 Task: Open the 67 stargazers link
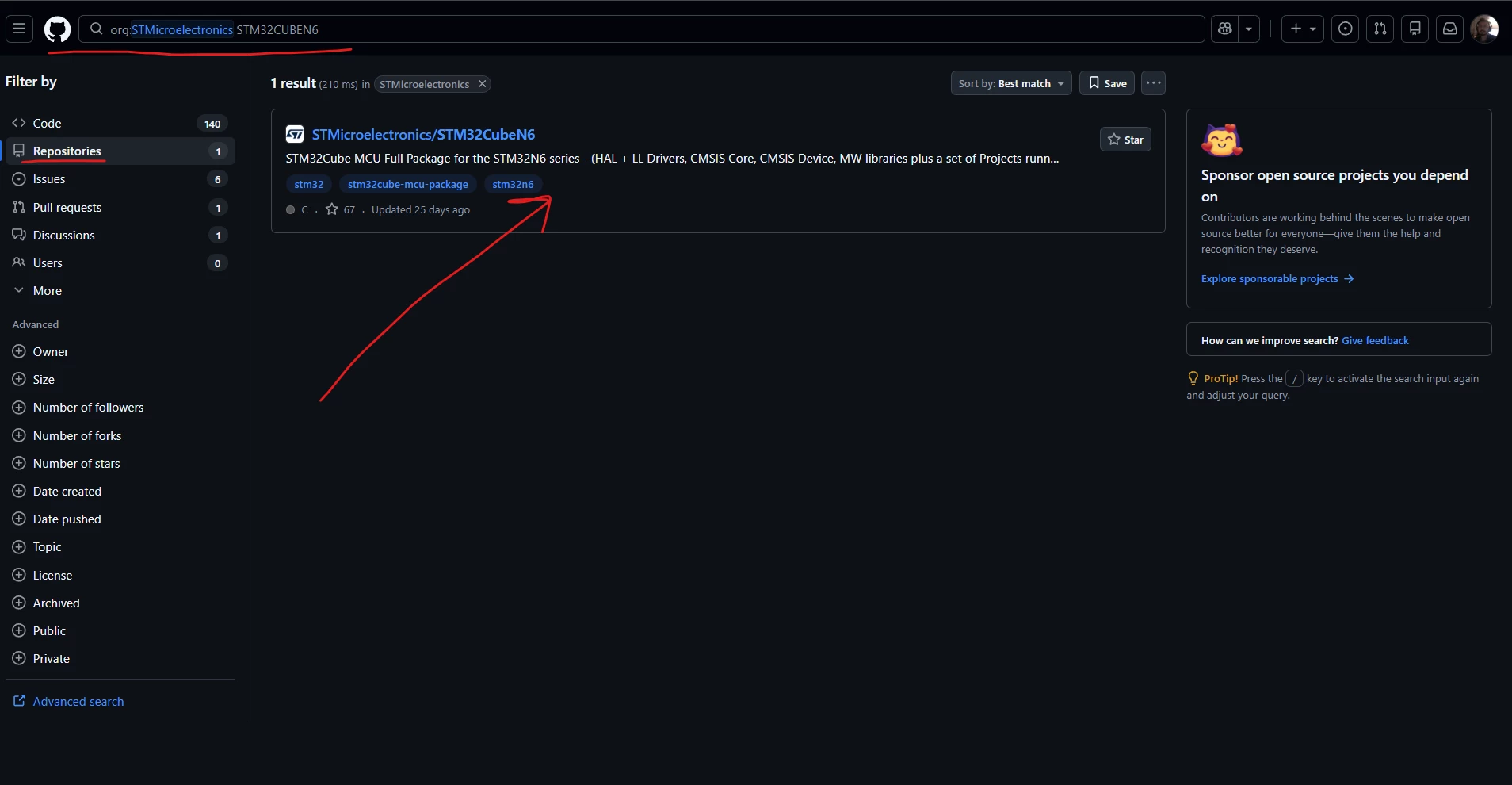pyautogui.click(x=341, y=209)
